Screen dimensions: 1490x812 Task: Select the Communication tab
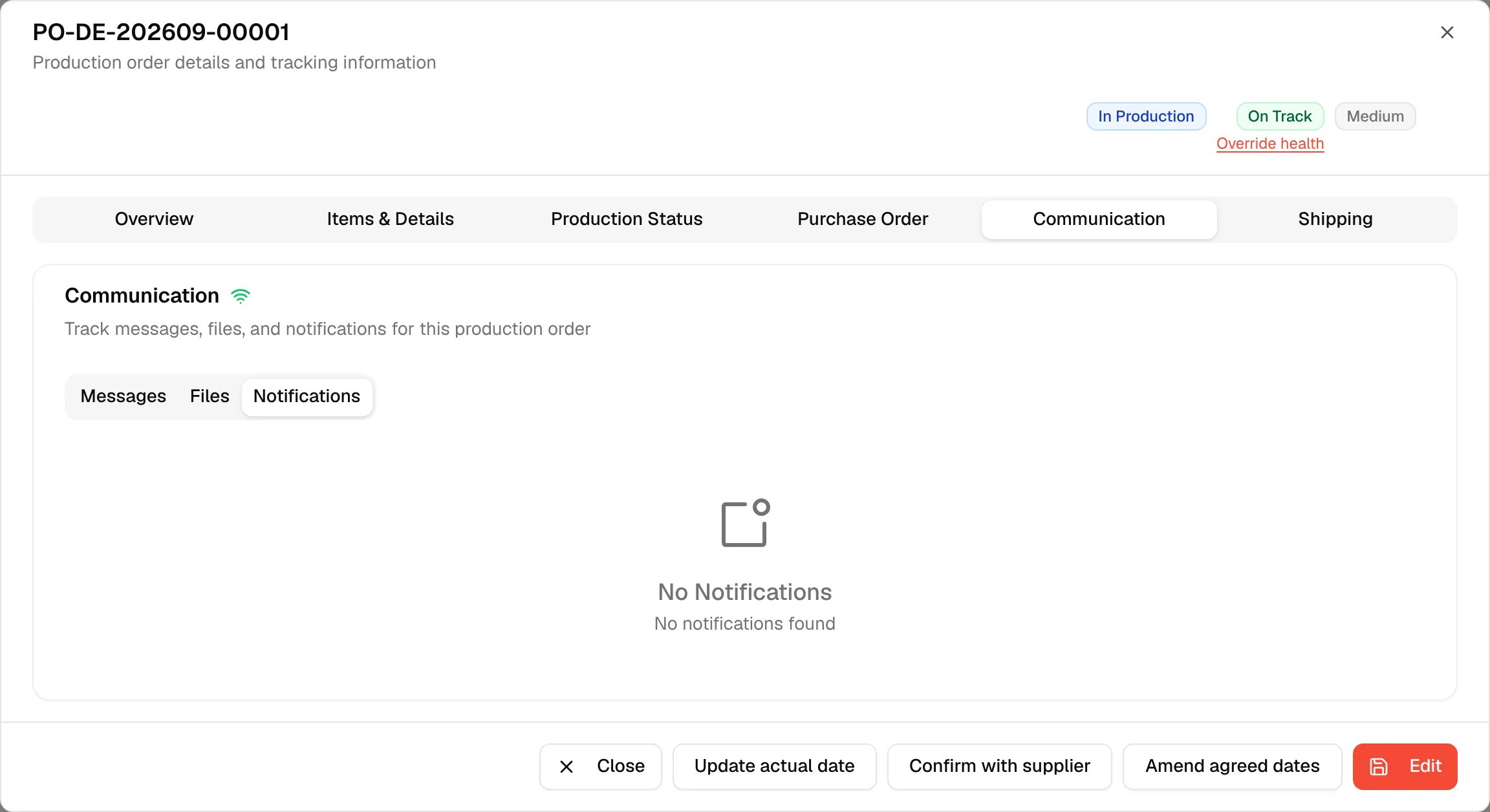(1099, 219)
